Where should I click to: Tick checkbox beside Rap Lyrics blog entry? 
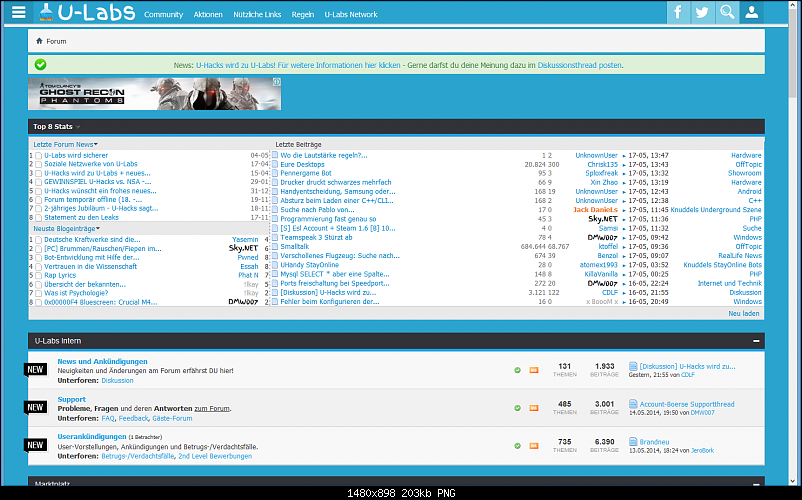tap(39, 275)
